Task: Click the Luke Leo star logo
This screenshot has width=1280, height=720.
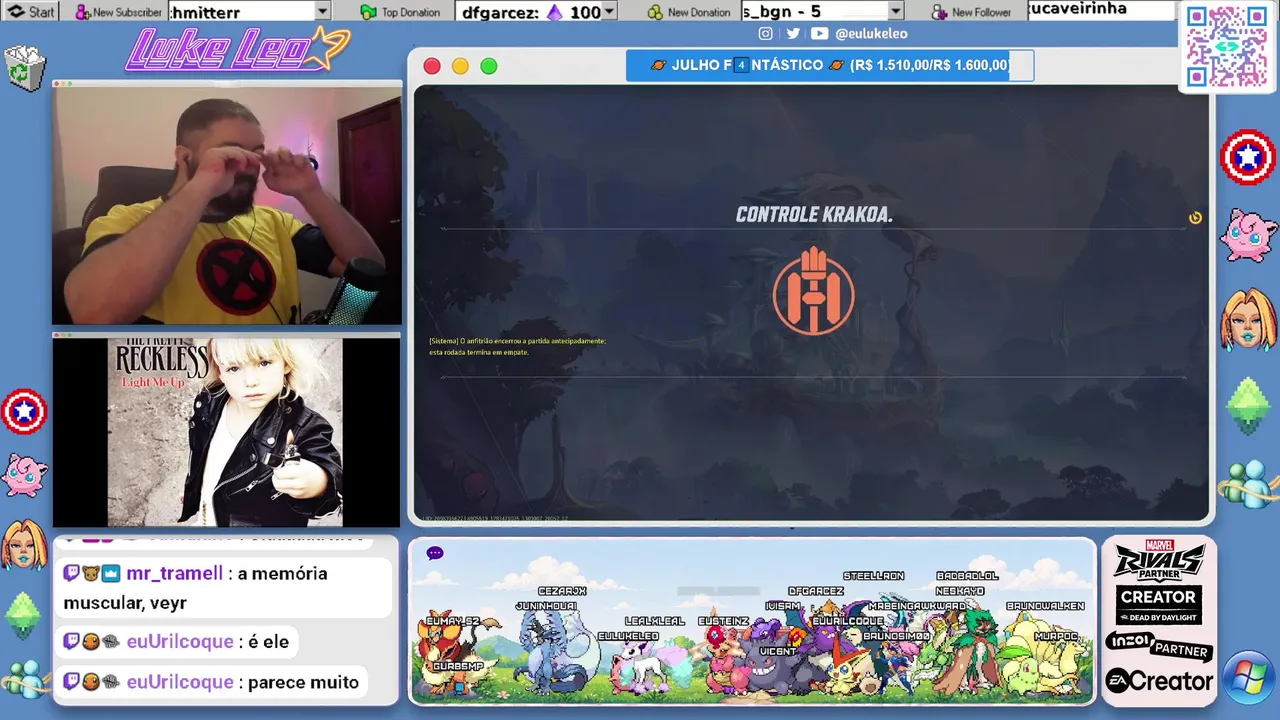Action: click(238, 49)
